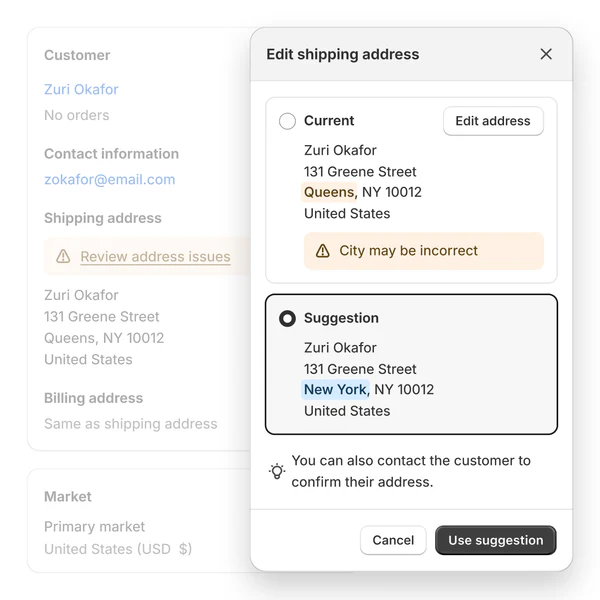Click the highlighted New York city text
Viewport: 600px width, 600px height.
point(335,389)
